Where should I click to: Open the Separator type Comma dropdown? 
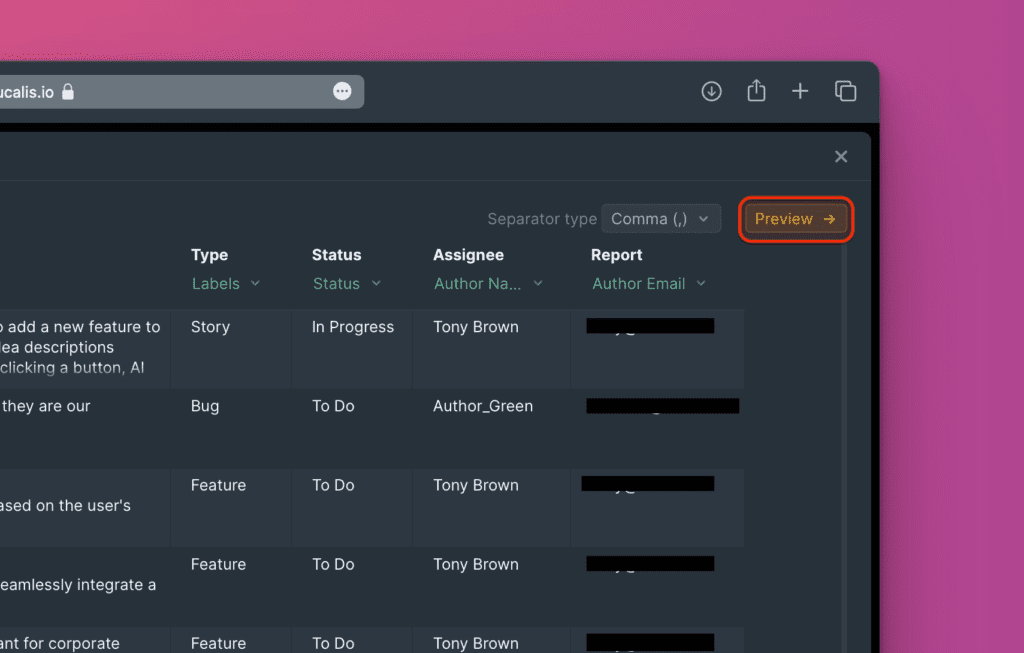click(x=661, y=219)
